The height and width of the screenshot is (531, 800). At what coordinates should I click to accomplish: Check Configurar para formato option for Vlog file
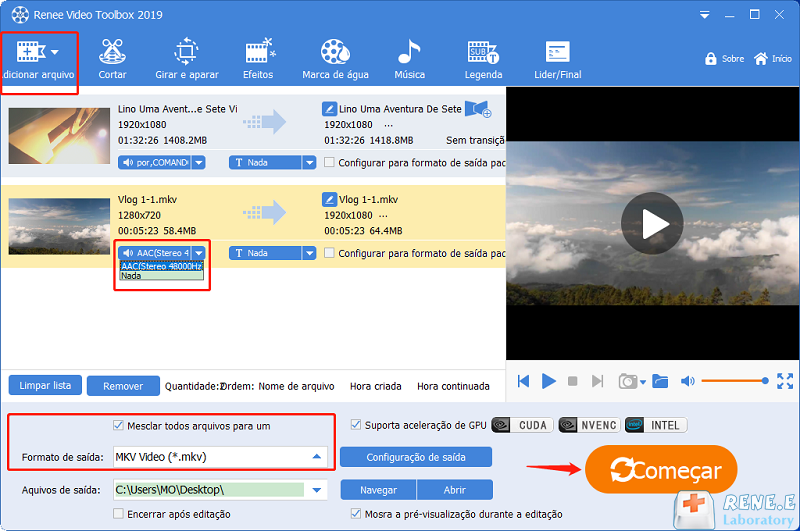329,253
